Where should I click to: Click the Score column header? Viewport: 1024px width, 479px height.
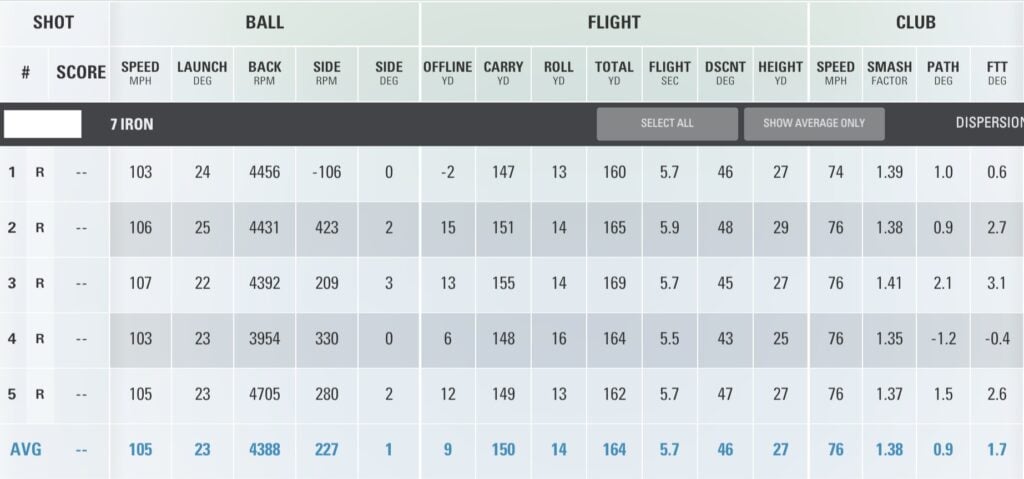[x=81, y=73]
